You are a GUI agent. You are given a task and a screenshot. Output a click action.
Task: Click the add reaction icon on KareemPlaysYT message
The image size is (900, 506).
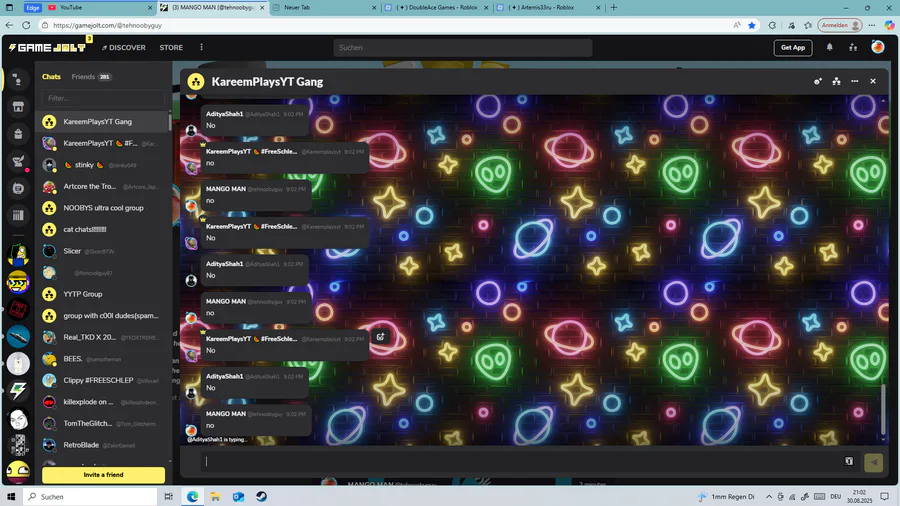coord(380,337)
